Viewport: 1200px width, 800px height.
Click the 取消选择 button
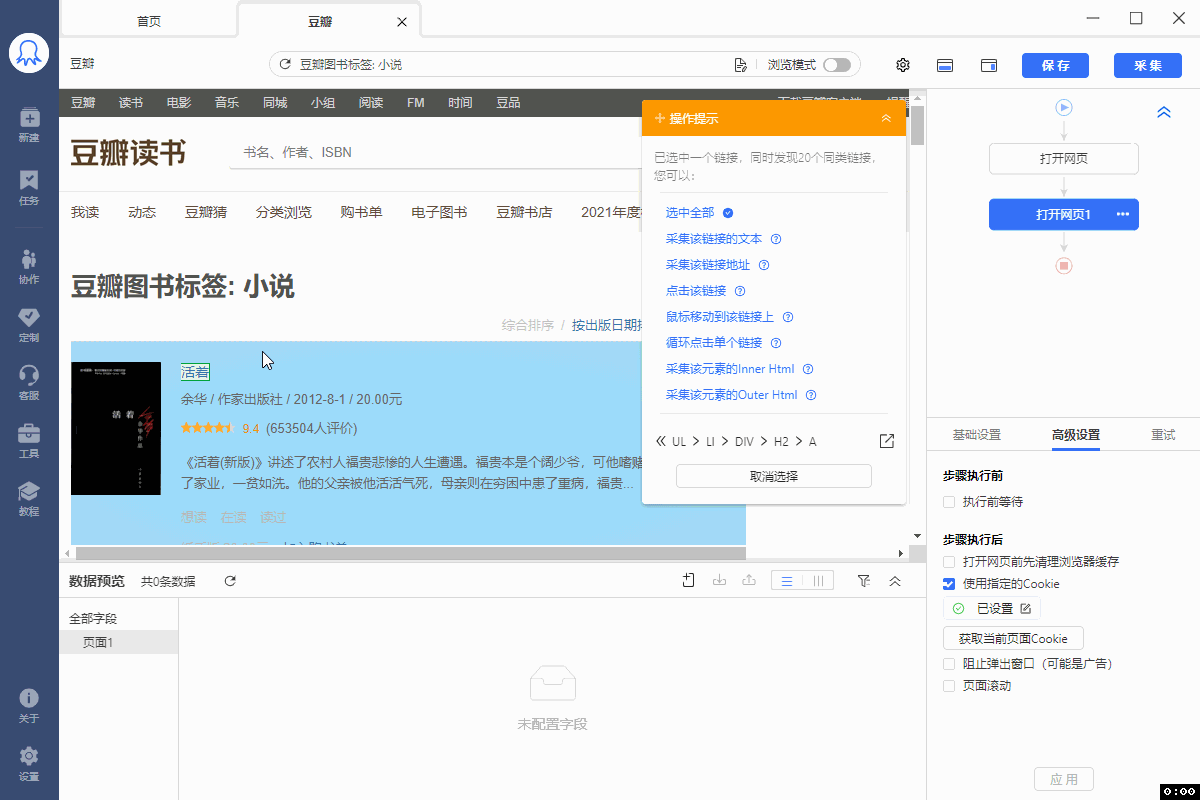coord(774,476)
